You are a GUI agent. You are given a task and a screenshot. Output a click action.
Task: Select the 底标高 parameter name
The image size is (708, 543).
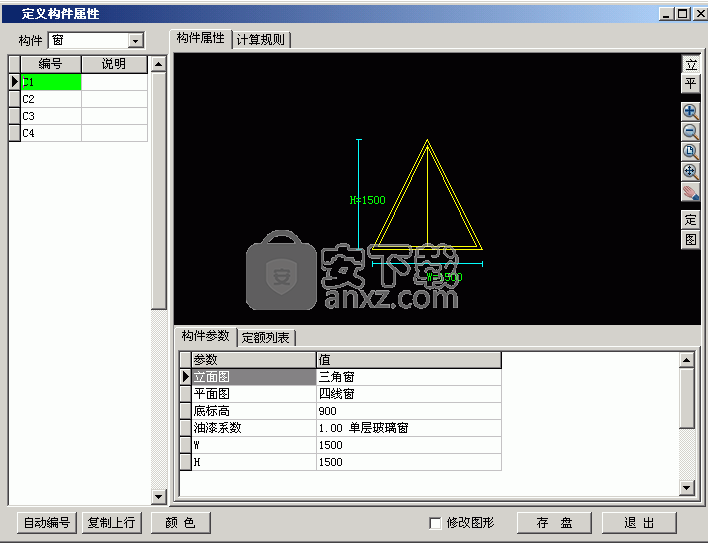pos(254,411)
